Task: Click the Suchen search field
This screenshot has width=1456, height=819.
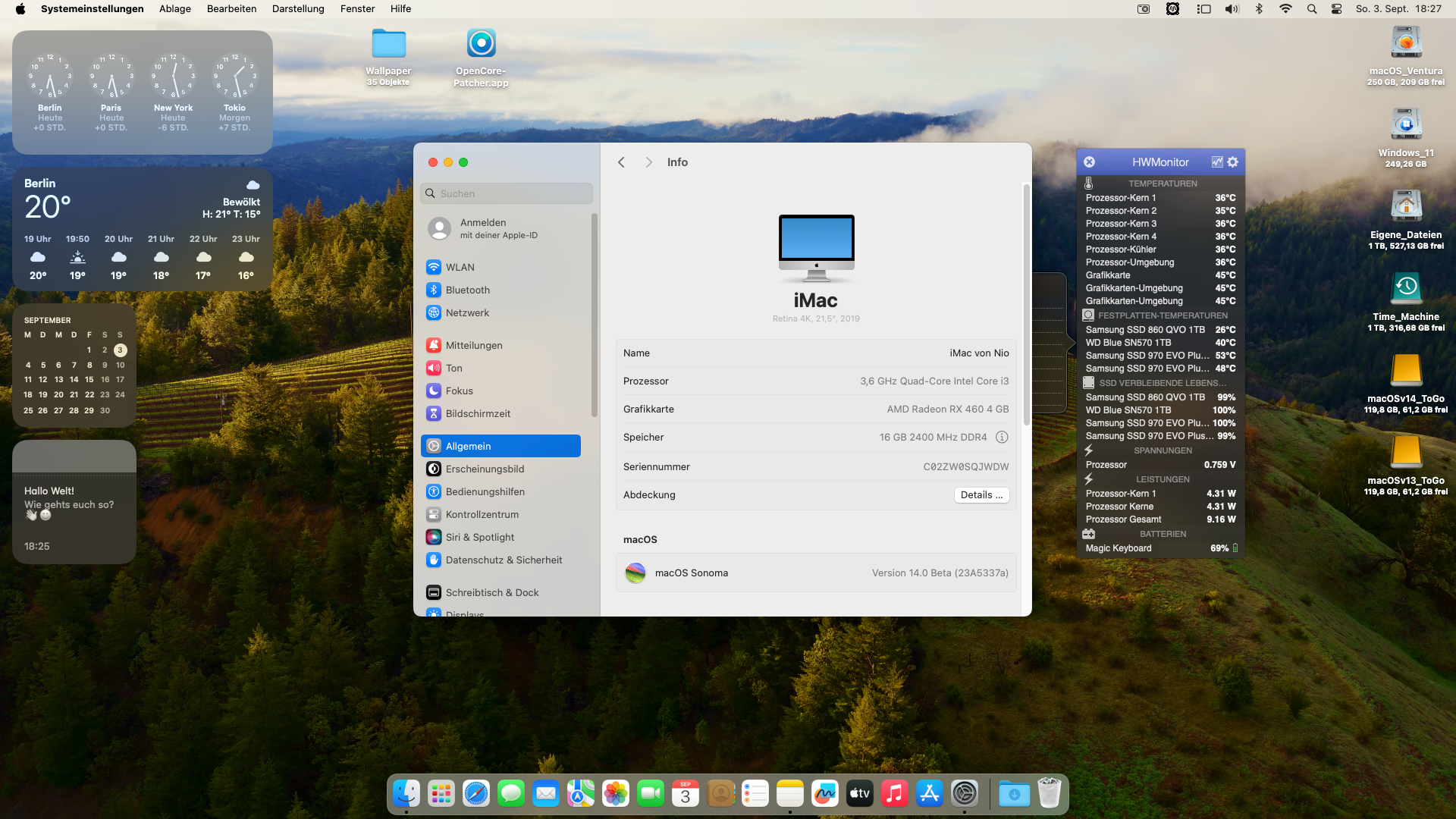Action: tap(507, 193)
